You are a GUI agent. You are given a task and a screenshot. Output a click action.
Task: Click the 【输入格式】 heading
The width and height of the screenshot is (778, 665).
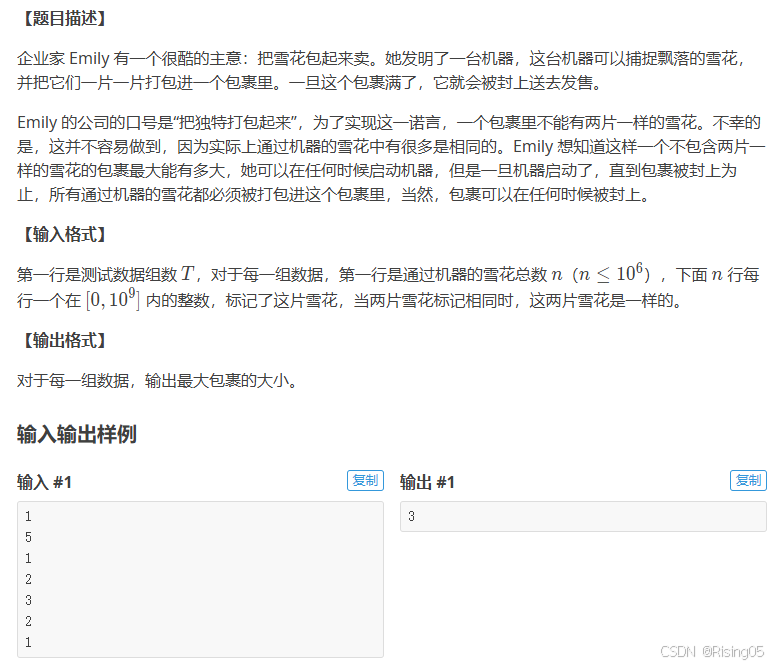click(x=65, y=234)
